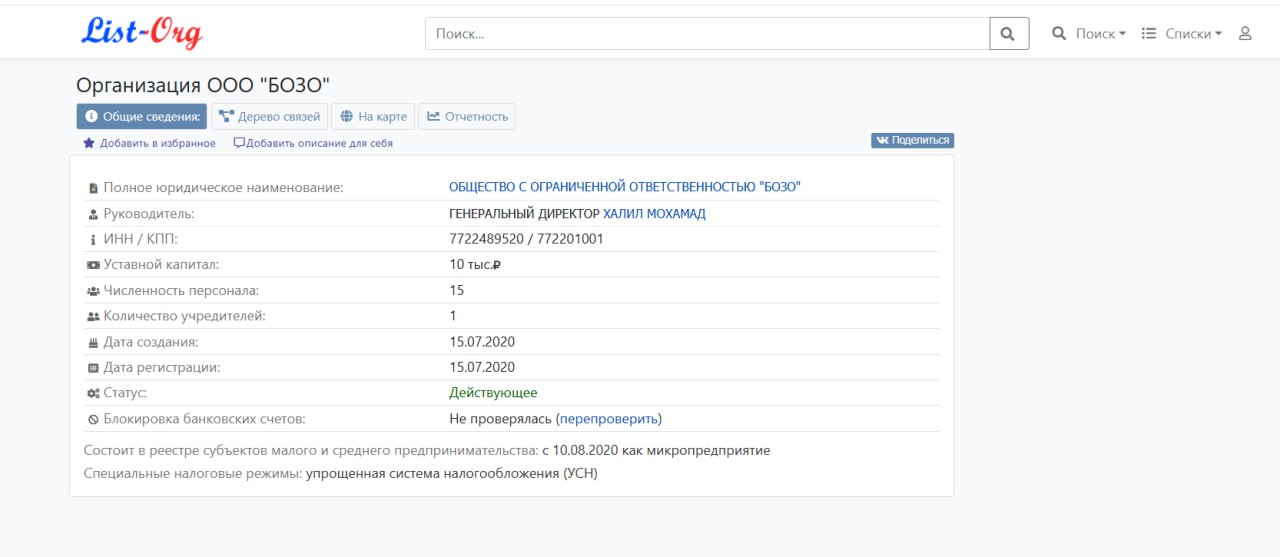Screen dimensions: 1280x557
Task: Switch to the Дерево связей tab
Action: [269, 116]
